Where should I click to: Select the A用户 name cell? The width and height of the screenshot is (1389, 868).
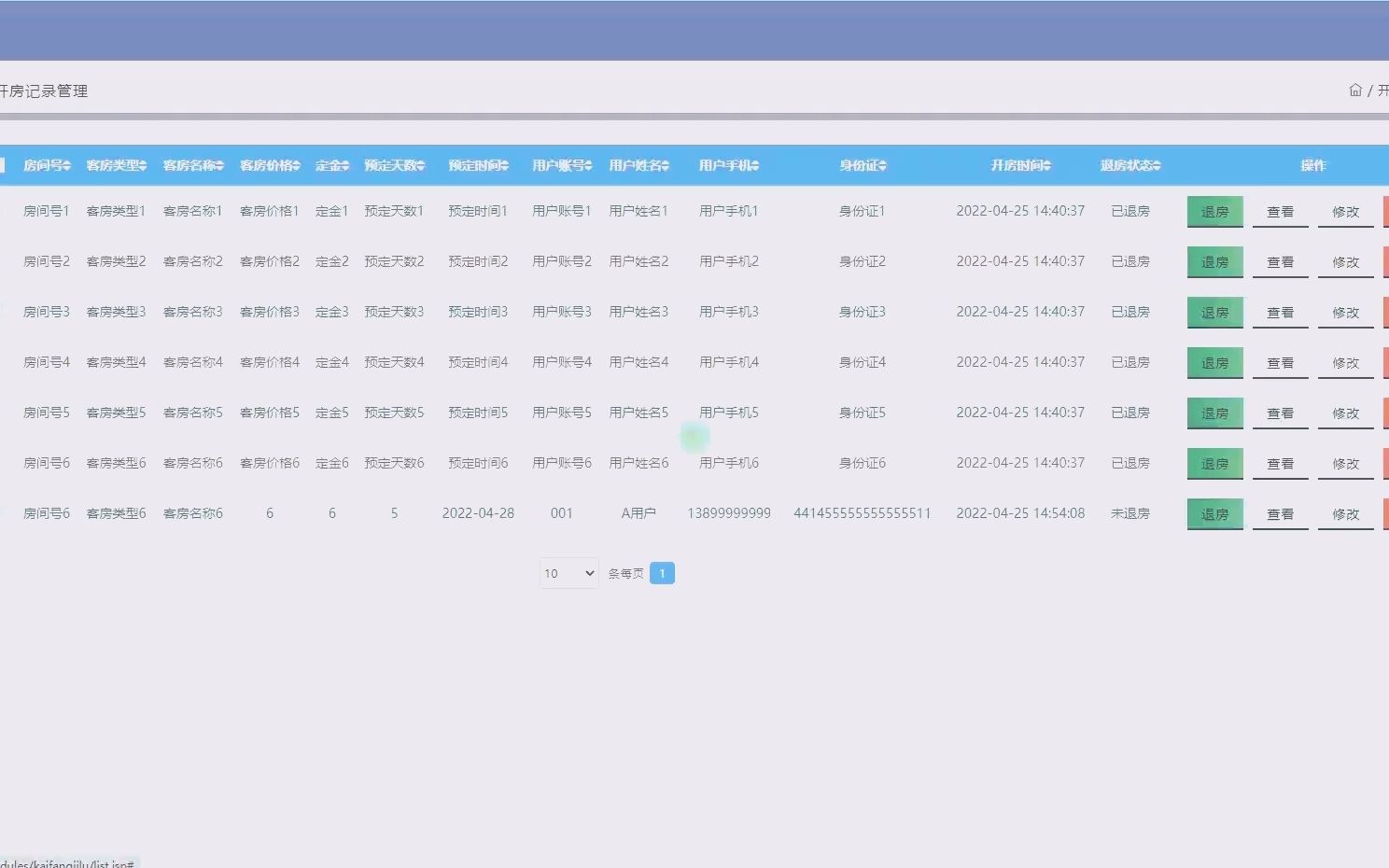pyautogui.click(x=638, y=513)
